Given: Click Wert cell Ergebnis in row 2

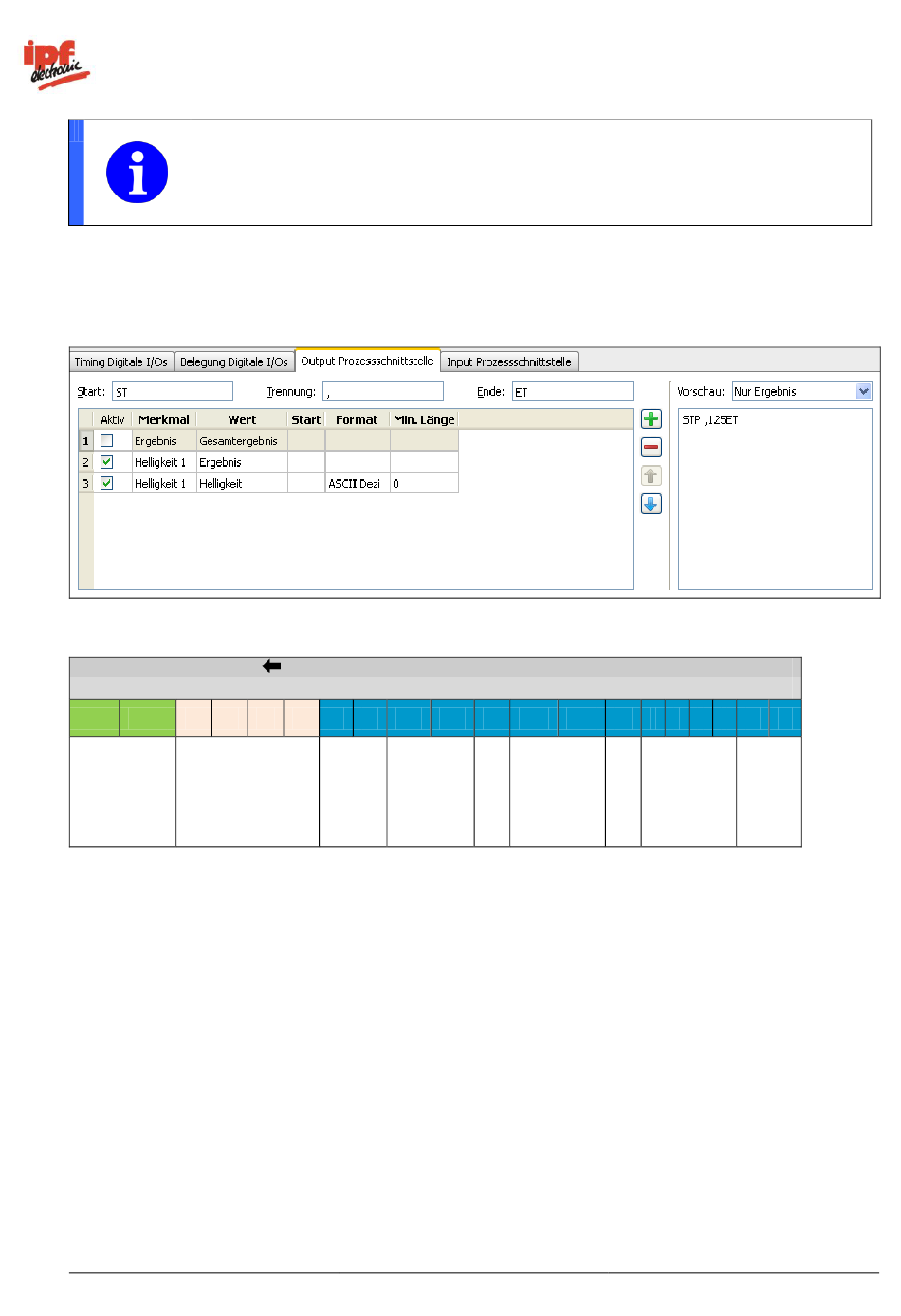Looking at the screenshot, I should 242,462.
